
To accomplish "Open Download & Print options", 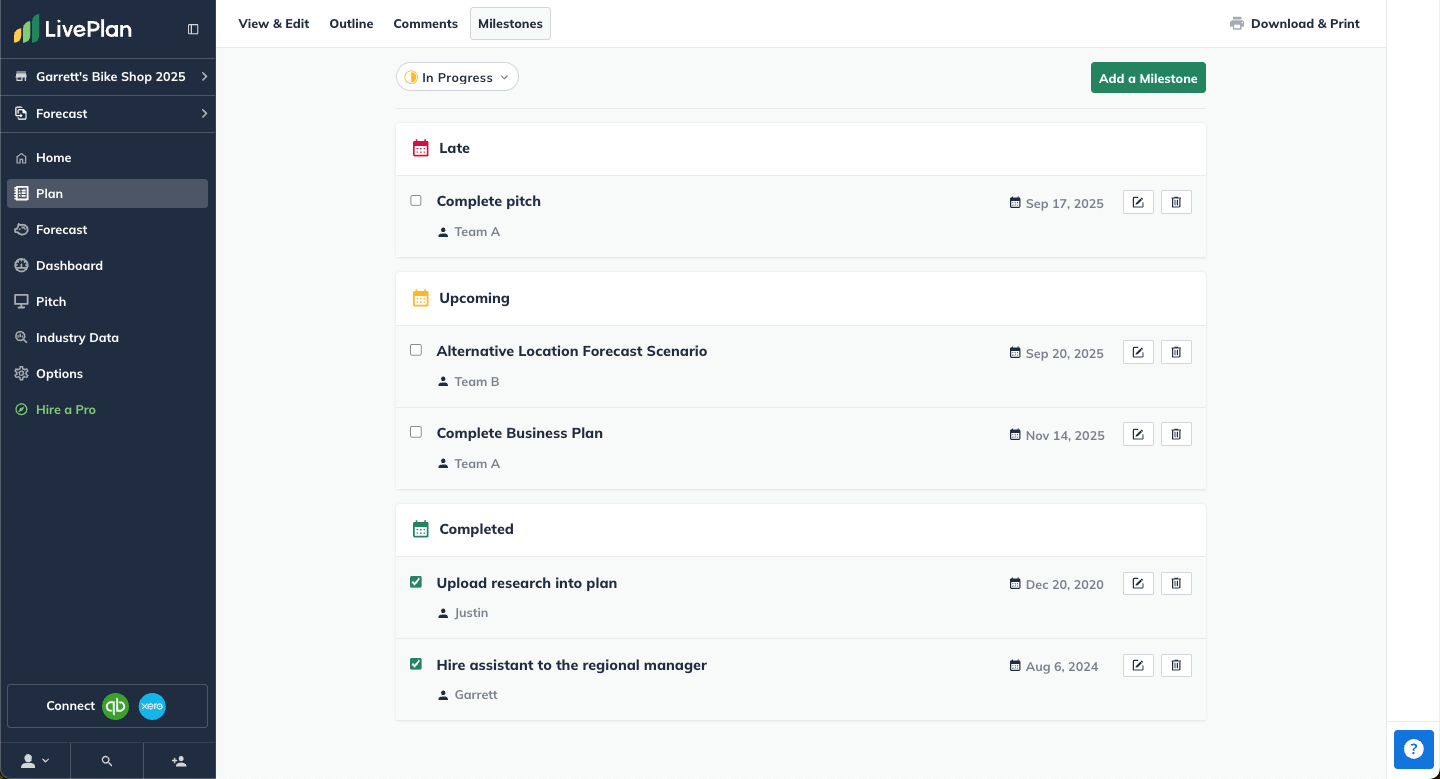I will click(x=1294, y=23).
